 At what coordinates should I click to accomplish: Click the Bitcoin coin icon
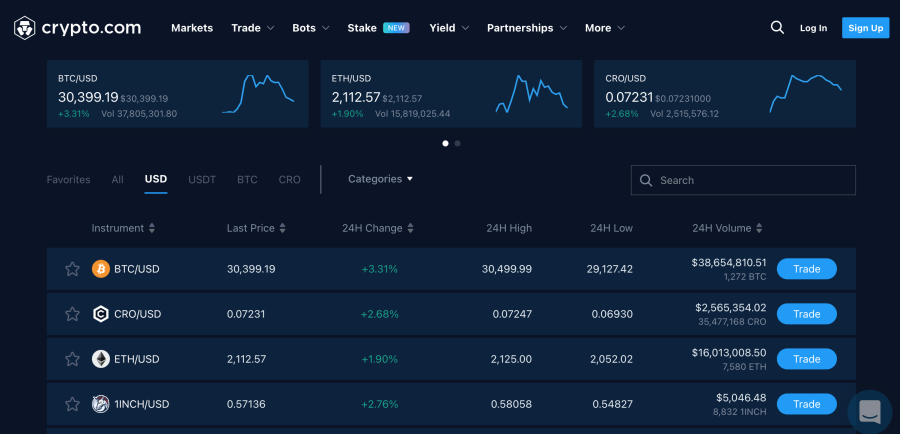(x=100, y=269)
